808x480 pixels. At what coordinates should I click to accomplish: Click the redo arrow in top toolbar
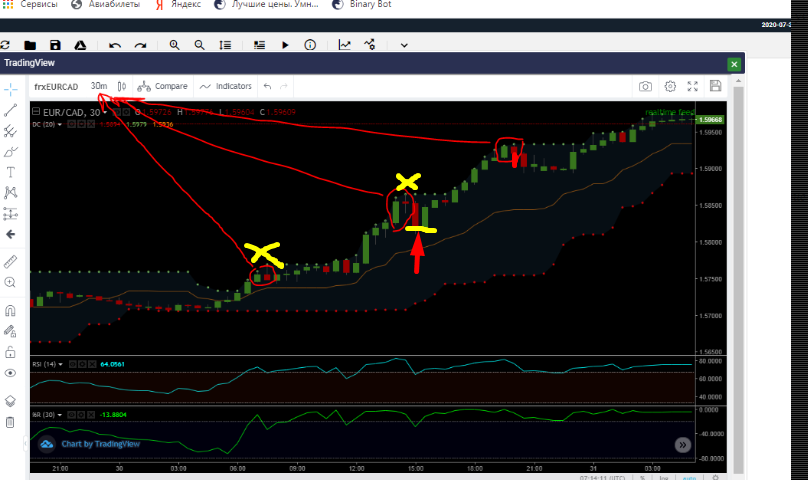pyautogui.click(x=140, y=45)
